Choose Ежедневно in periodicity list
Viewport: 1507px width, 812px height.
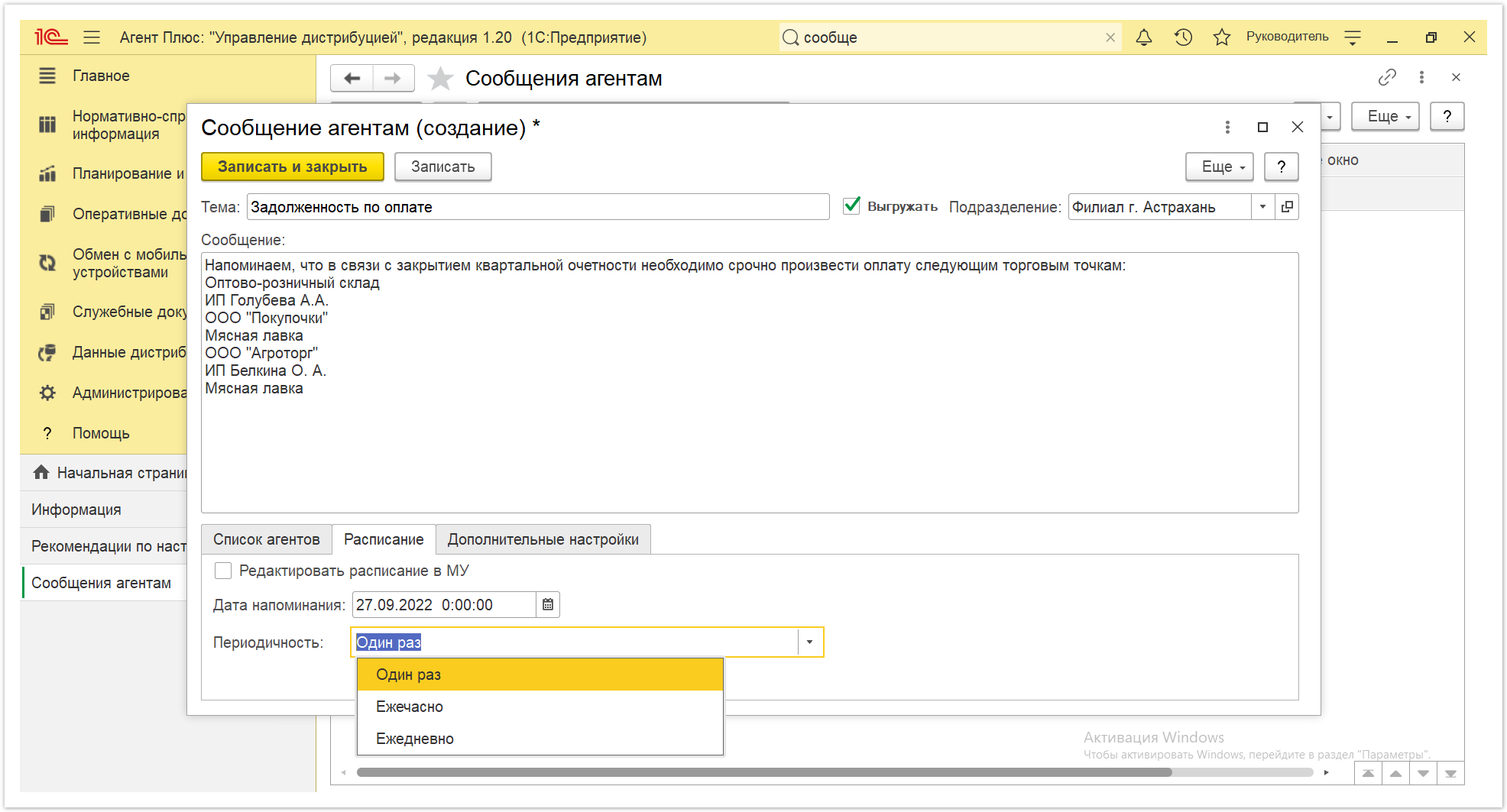click(x=540, y=739)
